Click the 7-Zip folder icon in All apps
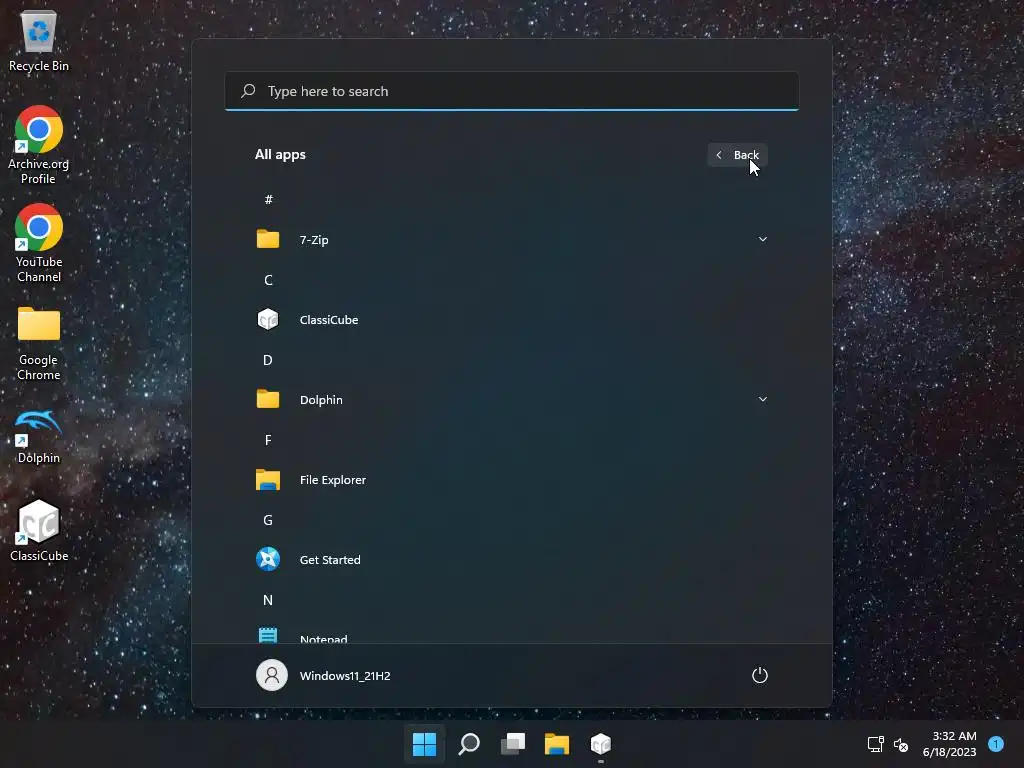The image size is (1024, 768). pos(268,239)
